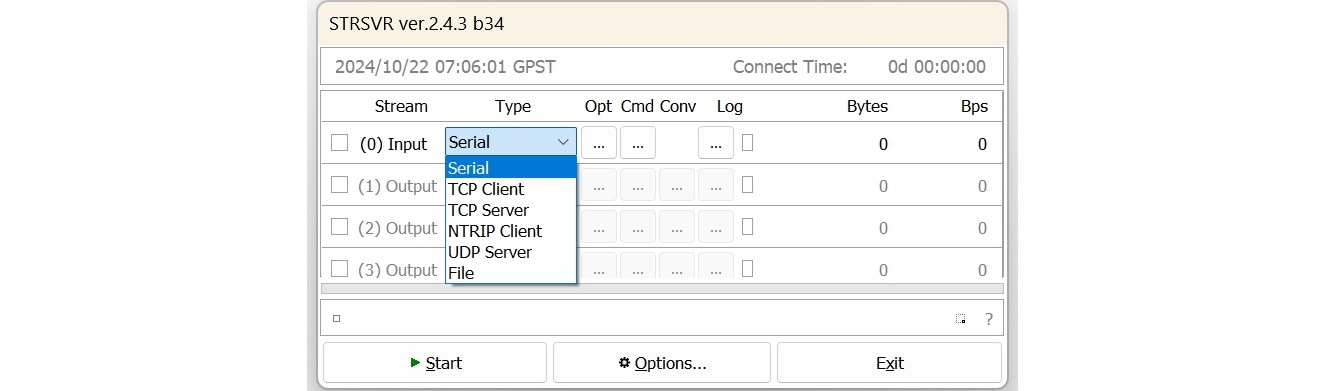The width and height of the screenshot is (1333, 391).
Task: Open Opt settings for Input stream
Action: [598, 143]
